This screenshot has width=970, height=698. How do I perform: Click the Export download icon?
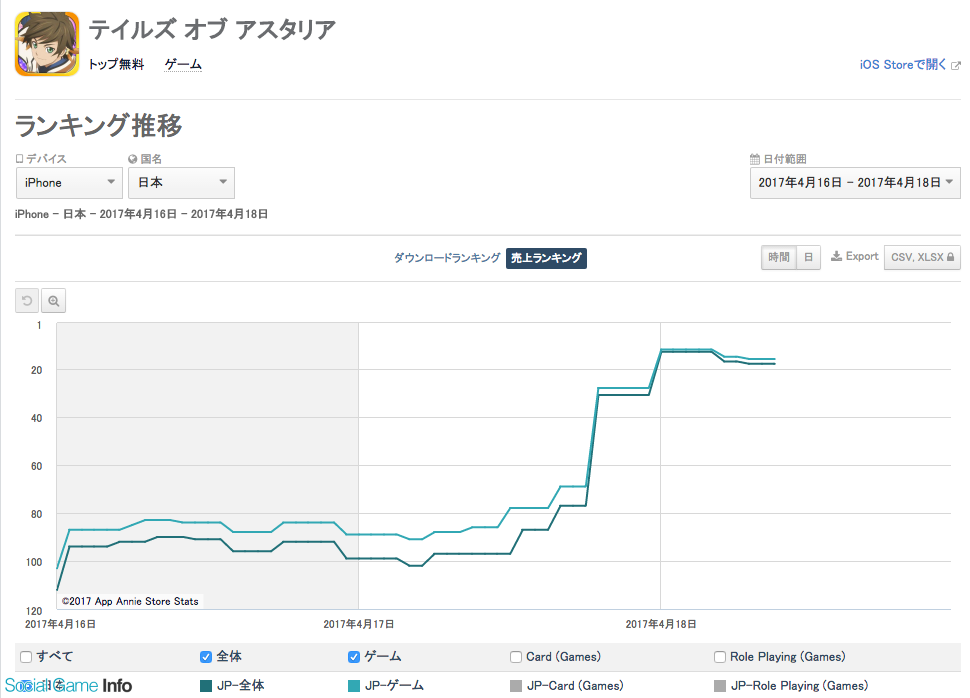coord(836,256)
